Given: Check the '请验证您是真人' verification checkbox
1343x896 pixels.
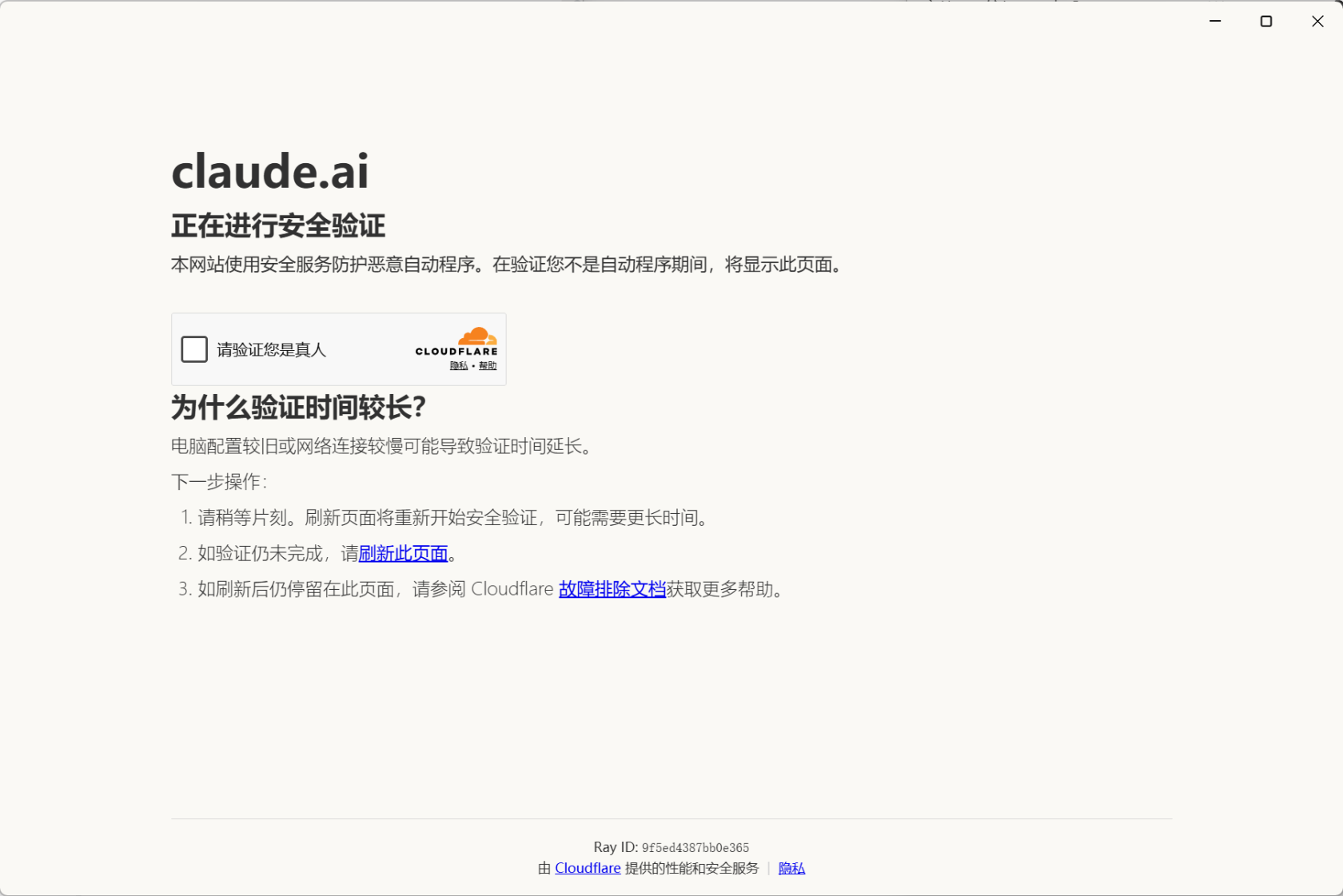Looking at the screenshot, I should click(194, 349).
